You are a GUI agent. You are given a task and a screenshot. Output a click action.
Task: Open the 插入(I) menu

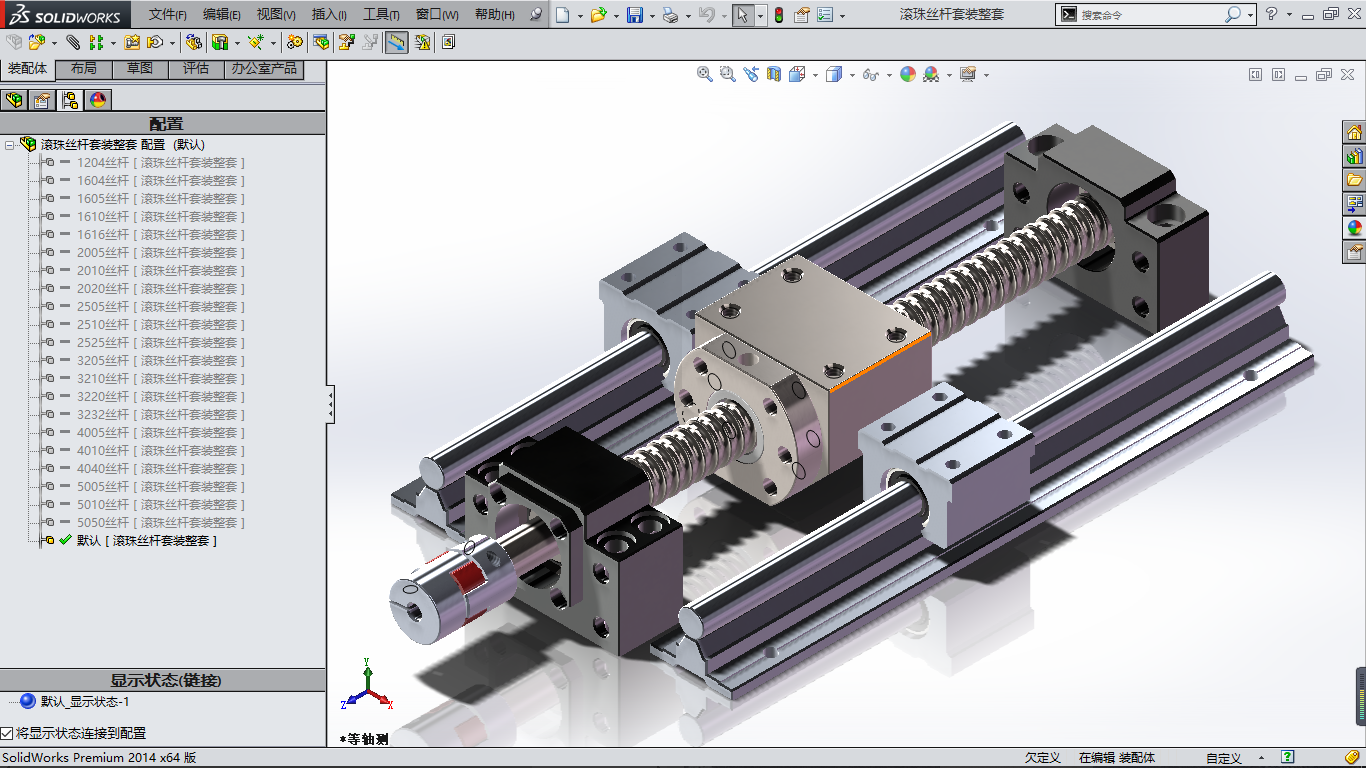[329, 15]
